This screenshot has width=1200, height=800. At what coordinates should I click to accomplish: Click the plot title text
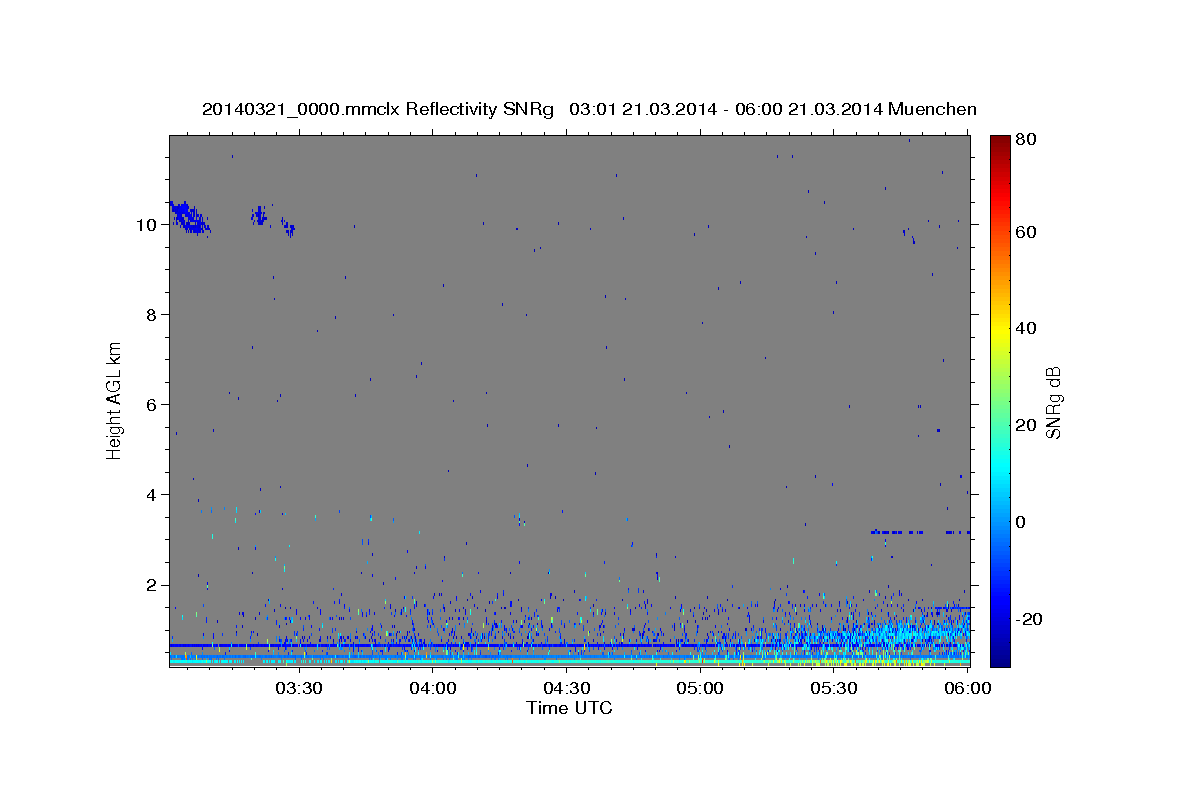[x=589, y=109]
